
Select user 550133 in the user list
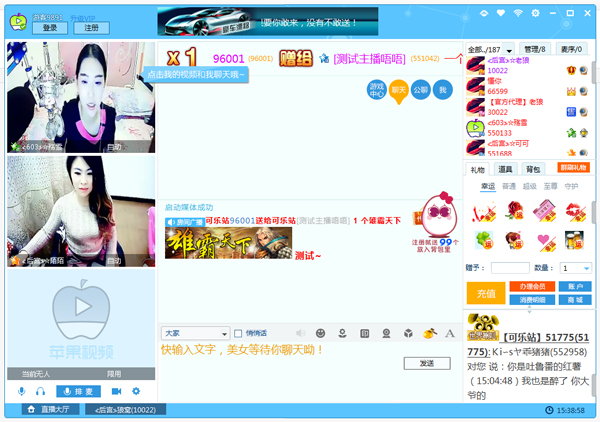[x=527, y=128]
